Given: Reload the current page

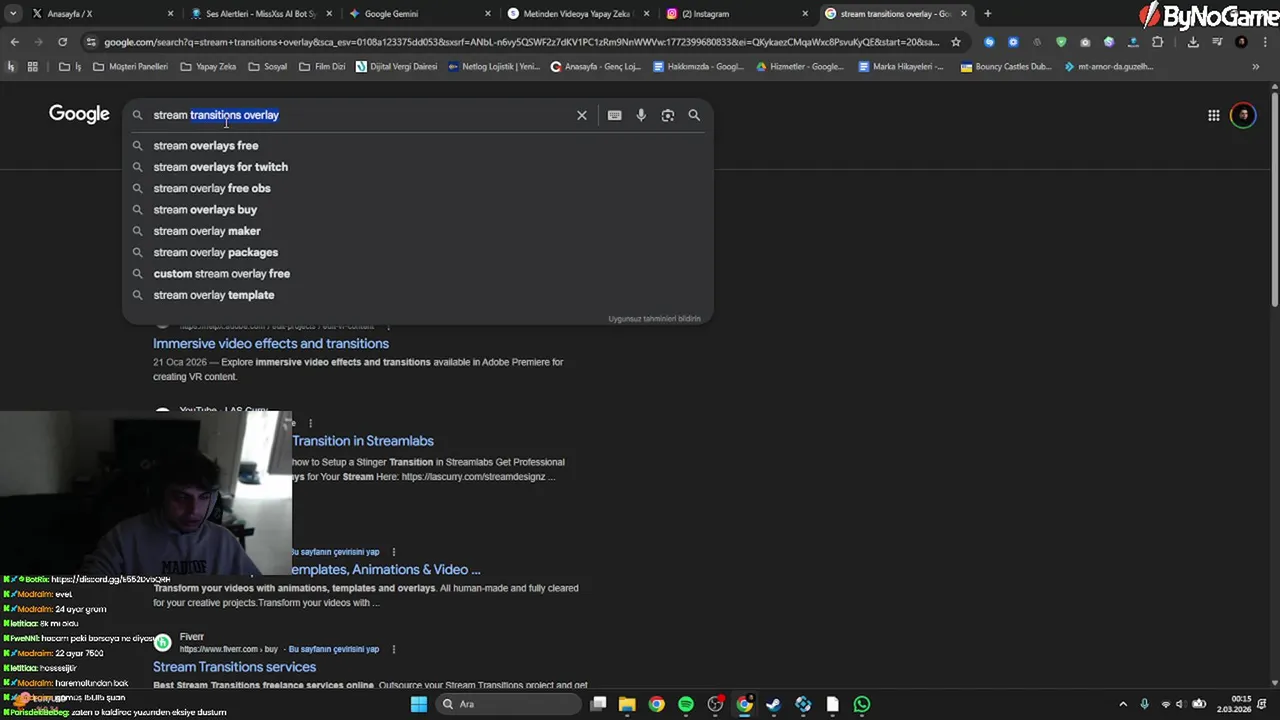Looking at the screenshot, I should [62, 42].
